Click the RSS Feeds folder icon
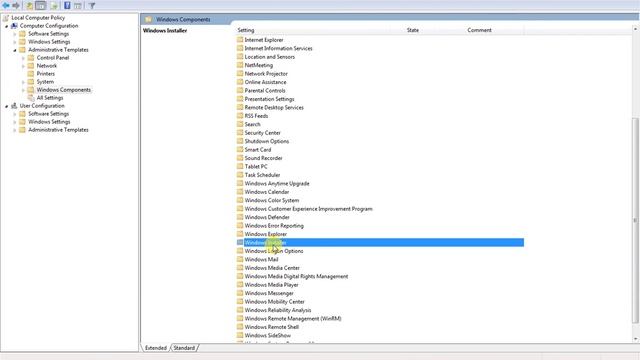The width and height of the screenshot is (640, 360). click(240, 116)
